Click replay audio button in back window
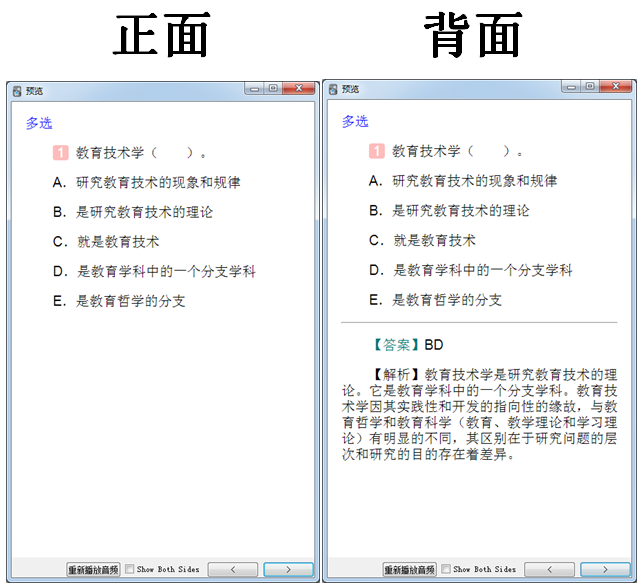Image resolution: width=640 pixels, height=584 pixels. click(x=409, y=569)
